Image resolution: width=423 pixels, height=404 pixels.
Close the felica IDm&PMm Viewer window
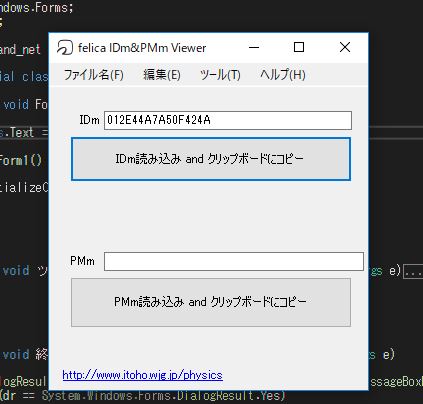coord(345,47)
